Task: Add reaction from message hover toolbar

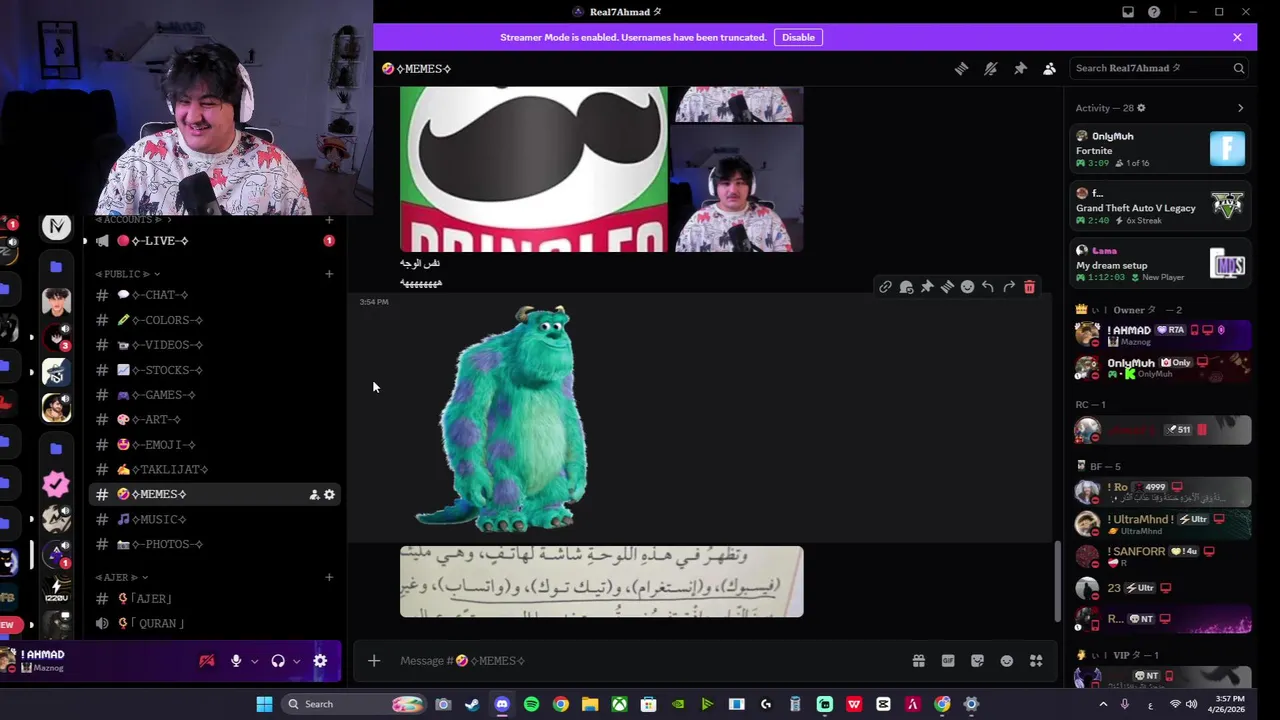Action: click(967, 287)
